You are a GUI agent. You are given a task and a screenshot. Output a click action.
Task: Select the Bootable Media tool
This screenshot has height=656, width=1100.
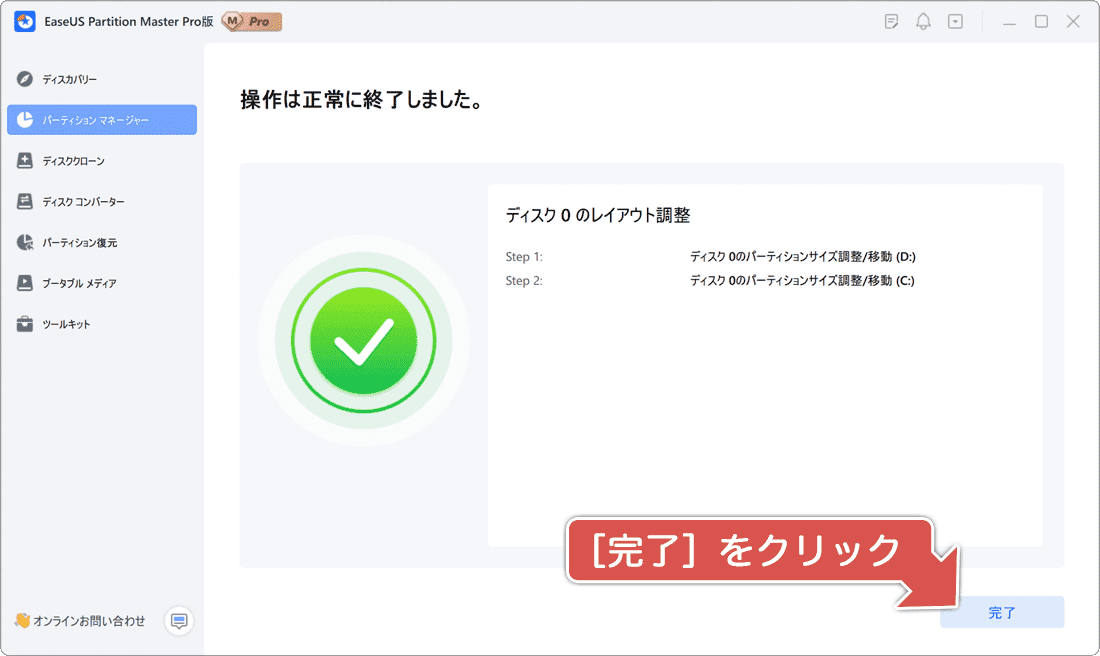click(x=24, y=283)
